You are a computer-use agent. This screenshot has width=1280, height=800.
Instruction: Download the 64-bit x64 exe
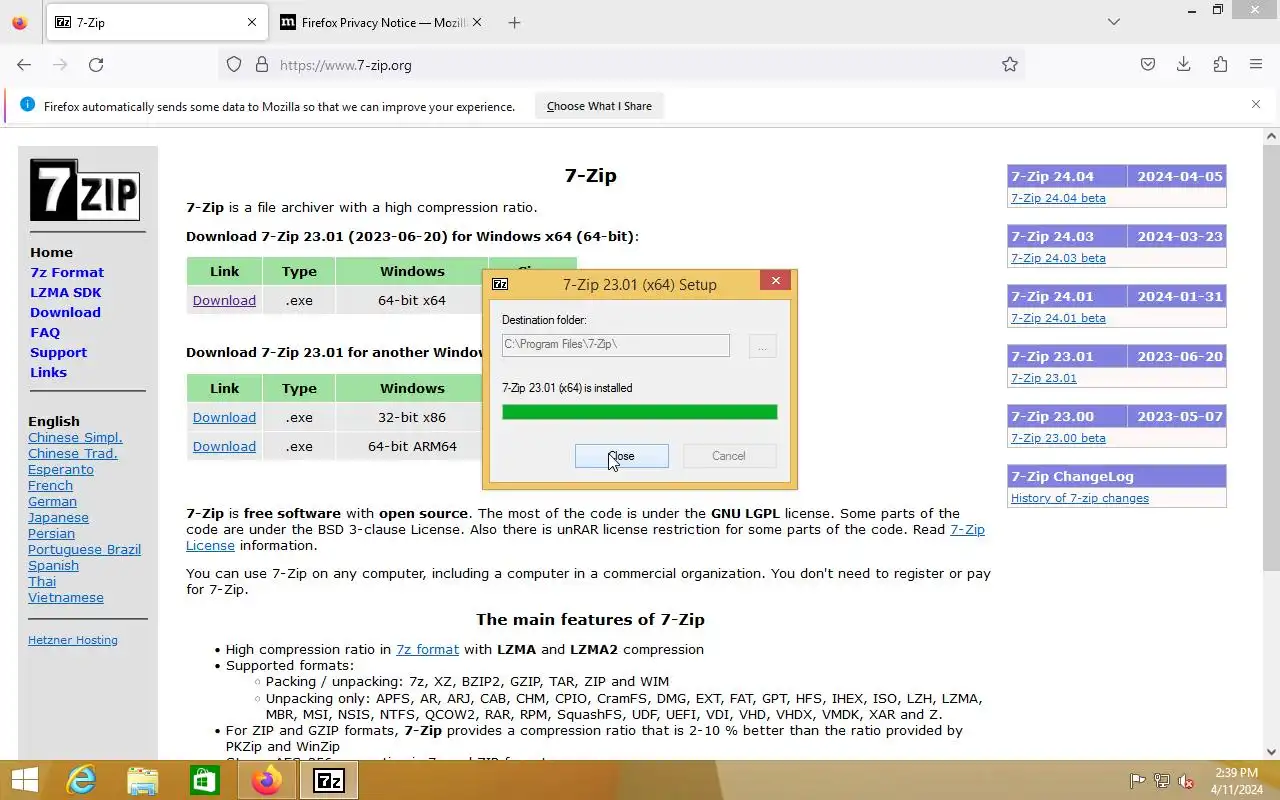coord(224,300)
